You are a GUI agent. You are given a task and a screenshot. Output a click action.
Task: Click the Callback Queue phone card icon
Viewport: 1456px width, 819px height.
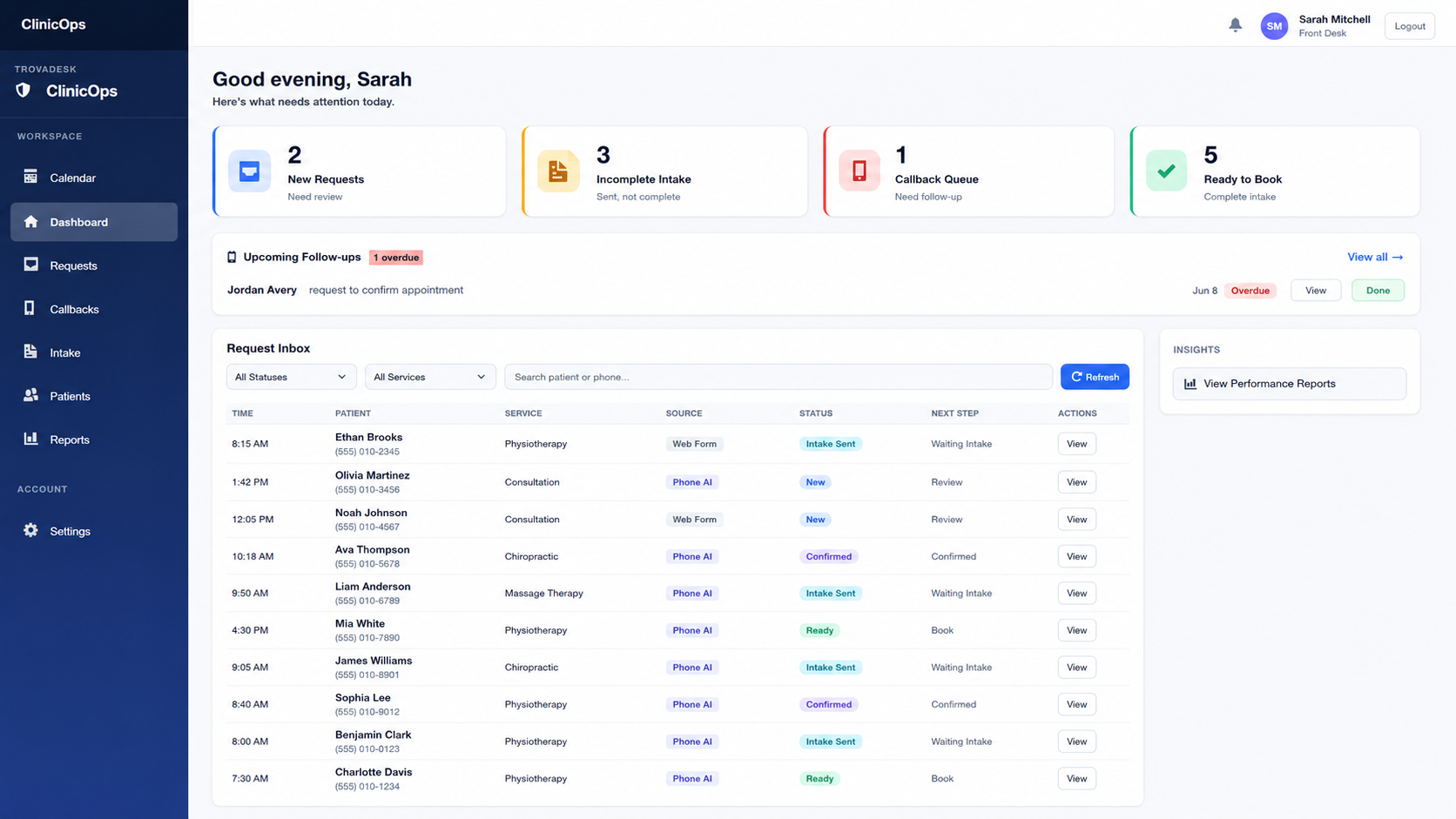pos(859,171)
